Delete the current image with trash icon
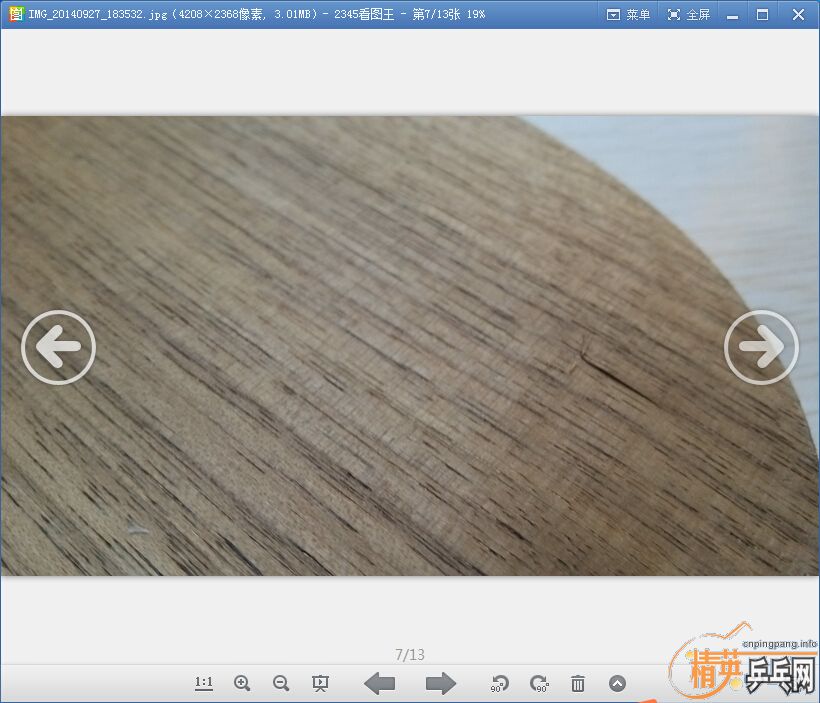The height and width of the screenshot is (703, 820). point(578,683)
